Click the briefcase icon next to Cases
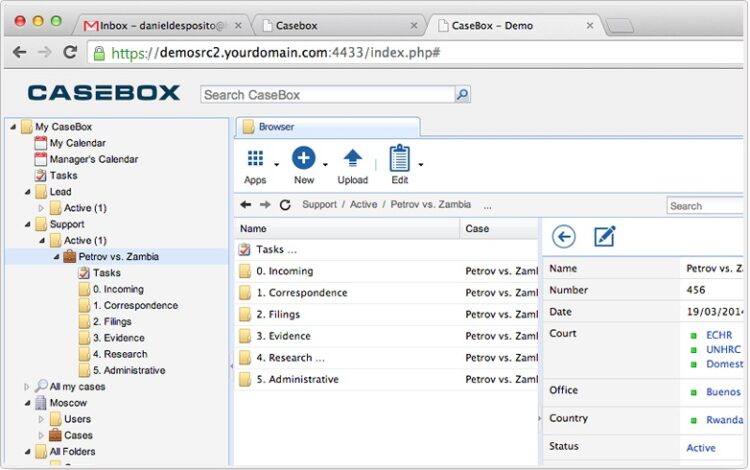Image resolution: width=750 pixels, height=470 pixels. coord(55,435)
